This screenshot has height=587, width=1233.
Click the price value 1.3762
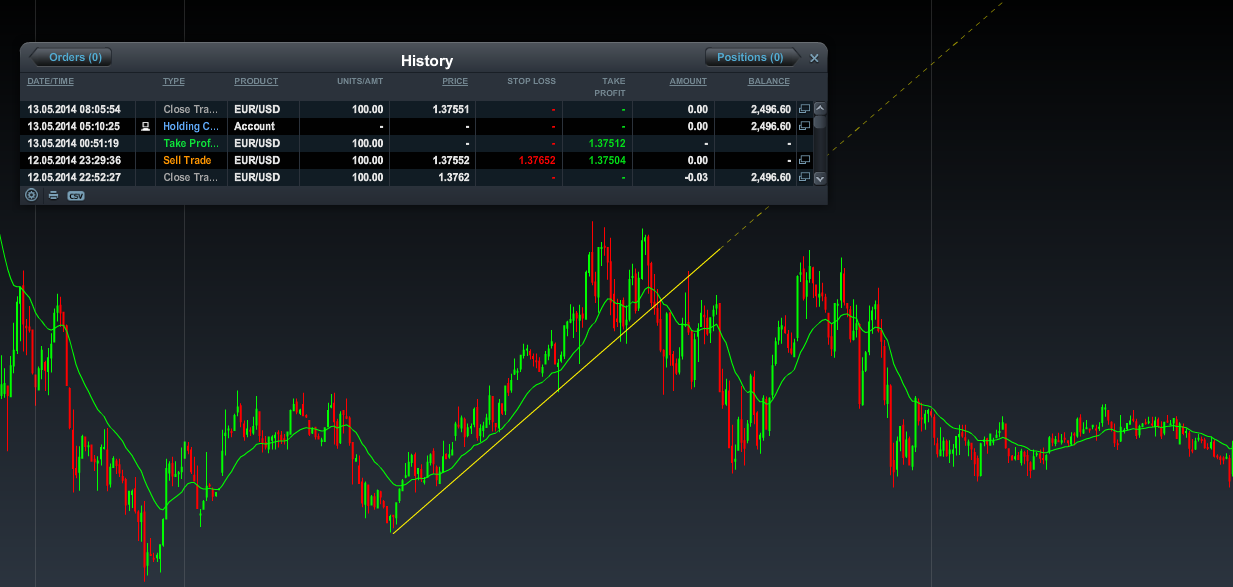454,177
